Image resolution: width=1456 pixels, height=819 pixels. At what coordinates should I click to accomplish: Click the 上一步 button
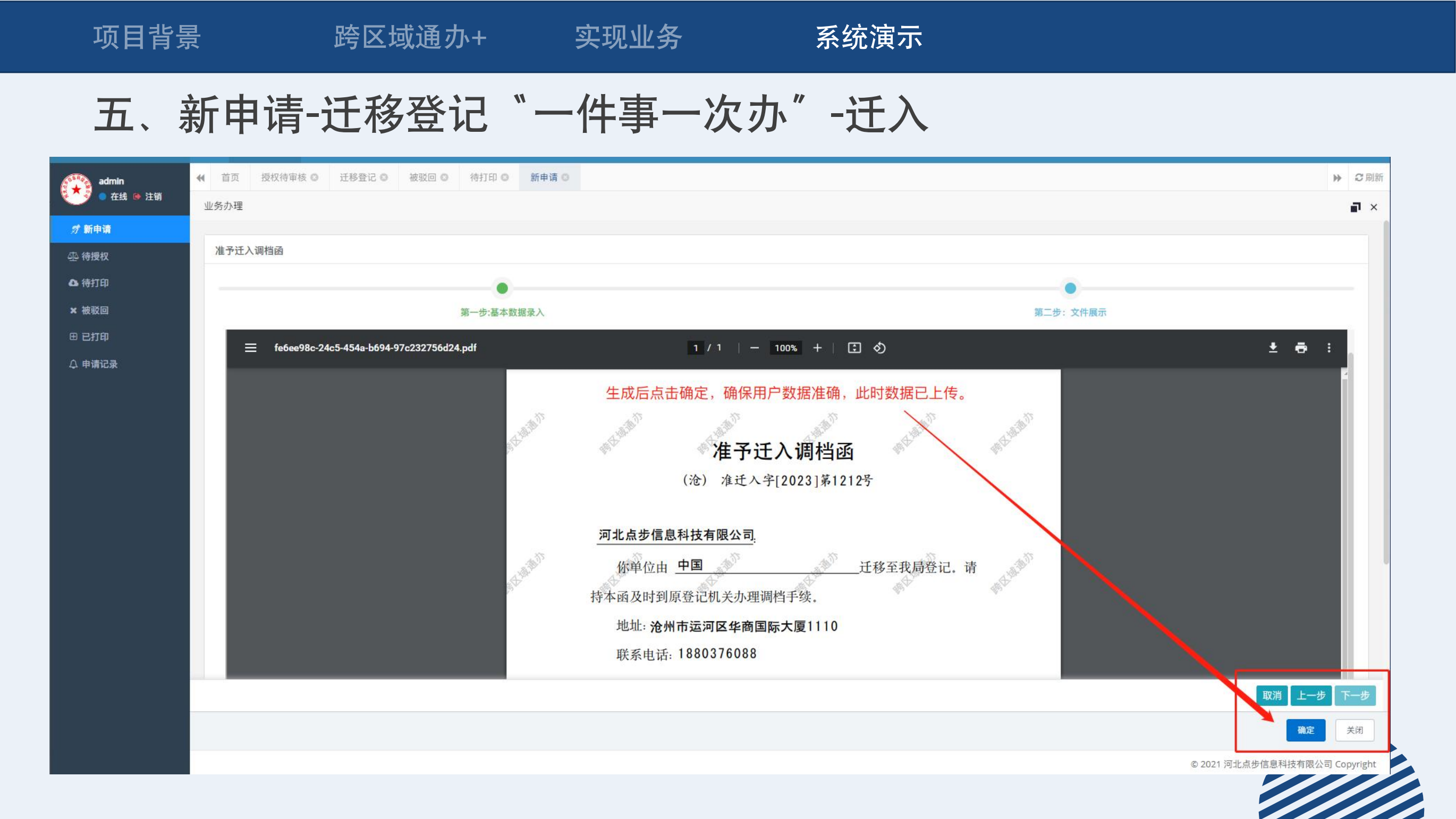[1311, 695]
